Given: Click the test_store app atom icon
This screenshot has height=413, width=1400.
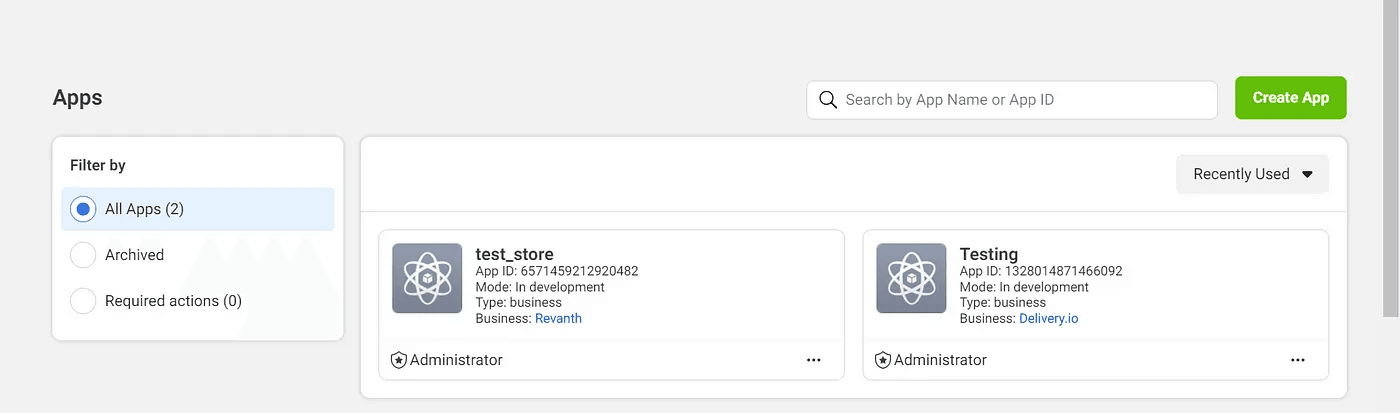Looking at the screenshot, I should (x=427, y=278).
